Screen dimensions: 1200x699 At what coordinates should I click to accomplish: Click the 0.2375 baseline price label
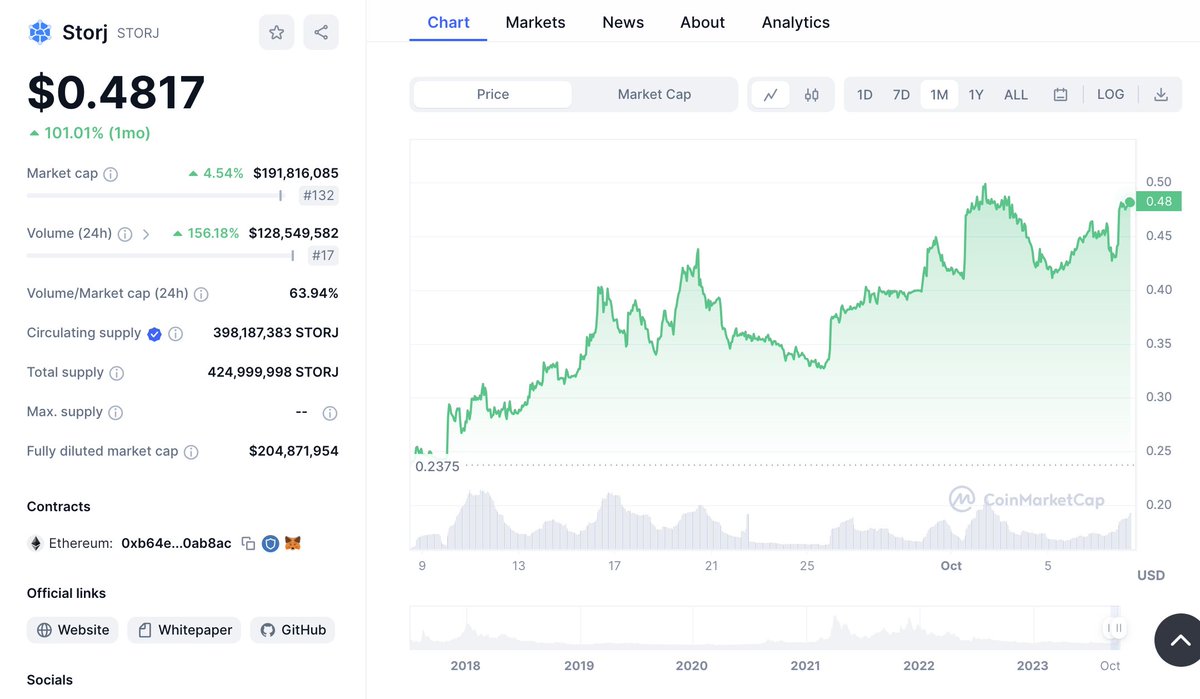pos(437,466)
